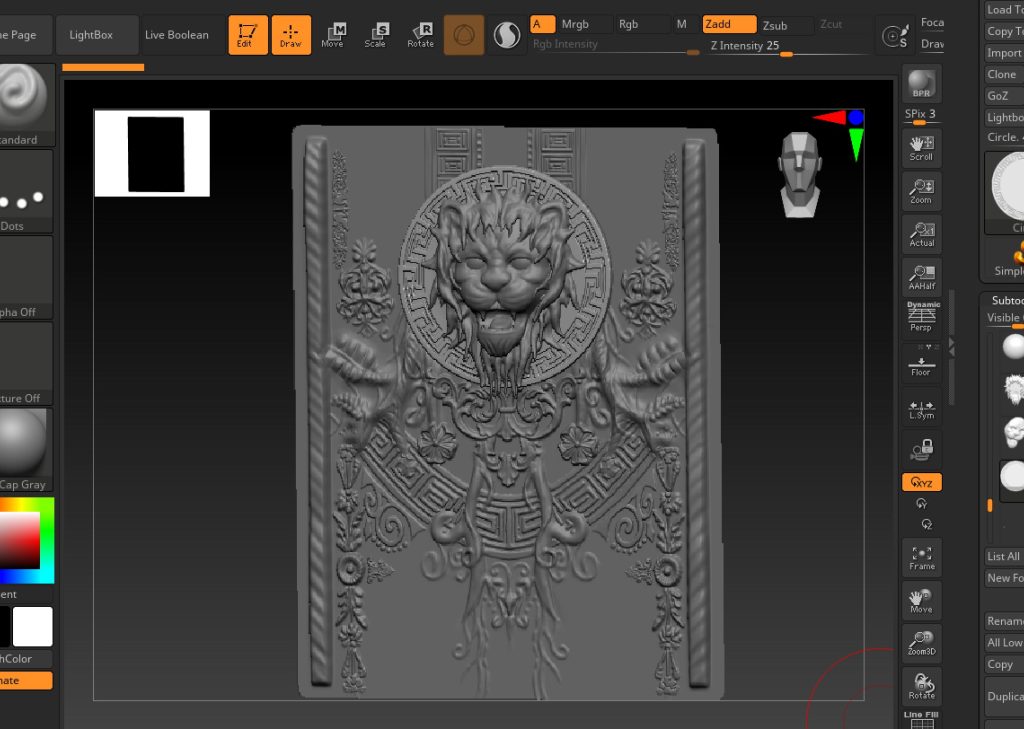
Task: Click the Y-axis rotation icon below XYZ
Action: (921, 504)
